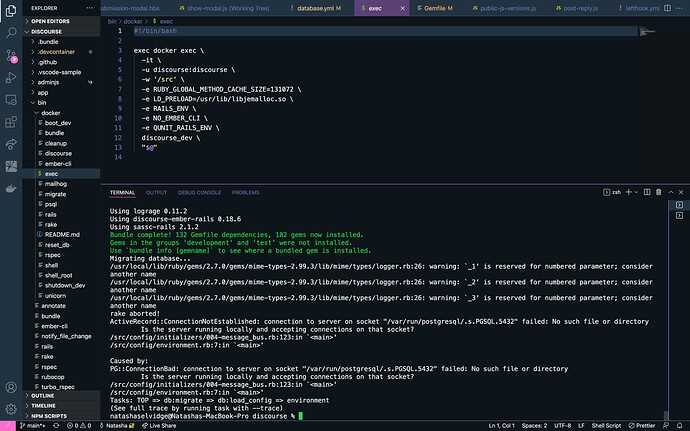Expand the NPM SCRIPTS section

tap(62, 416)
